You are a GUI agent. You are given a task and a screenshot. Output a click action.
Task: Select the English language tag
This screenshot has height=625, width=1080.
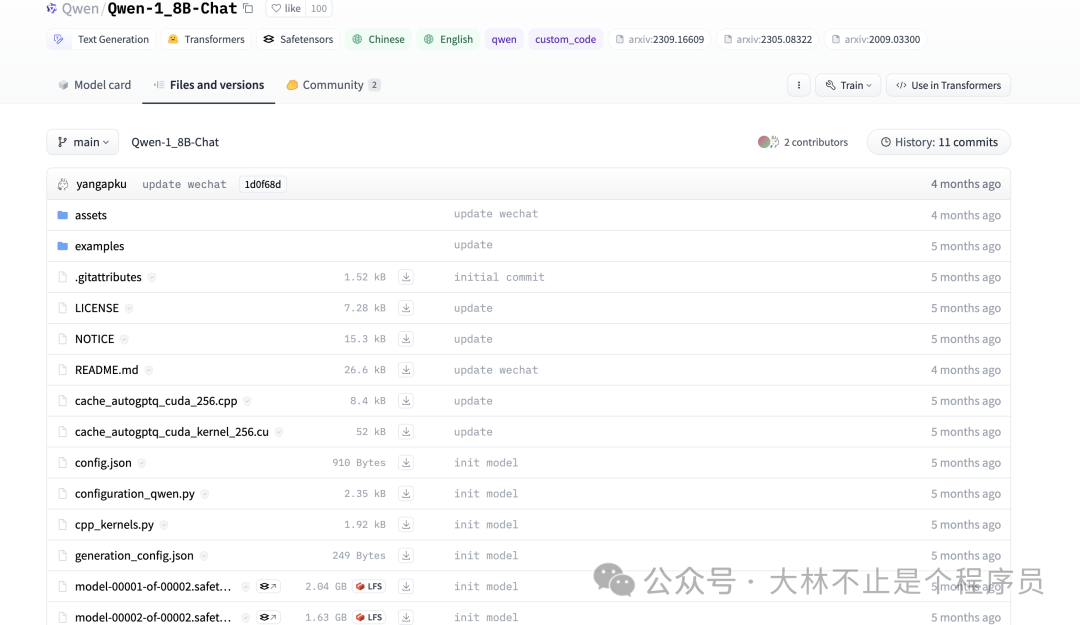click(448, 39)
